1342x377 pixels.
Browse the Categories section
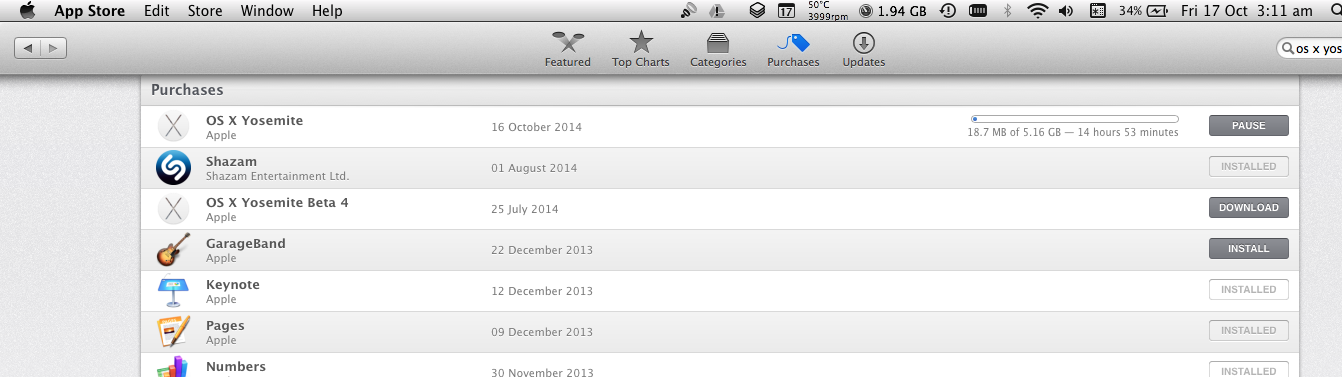[x=718, y=49]
